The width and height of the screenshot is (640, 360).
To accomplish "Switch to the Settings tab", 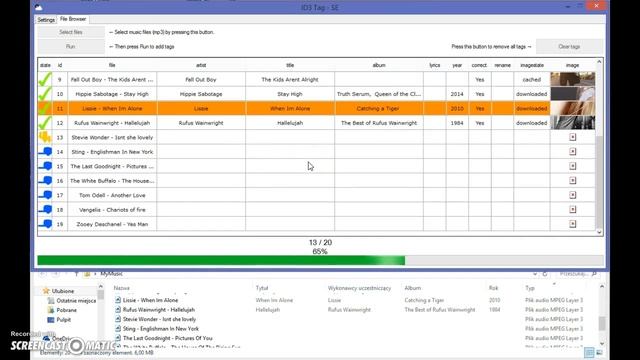I will (x=46, y=20).
